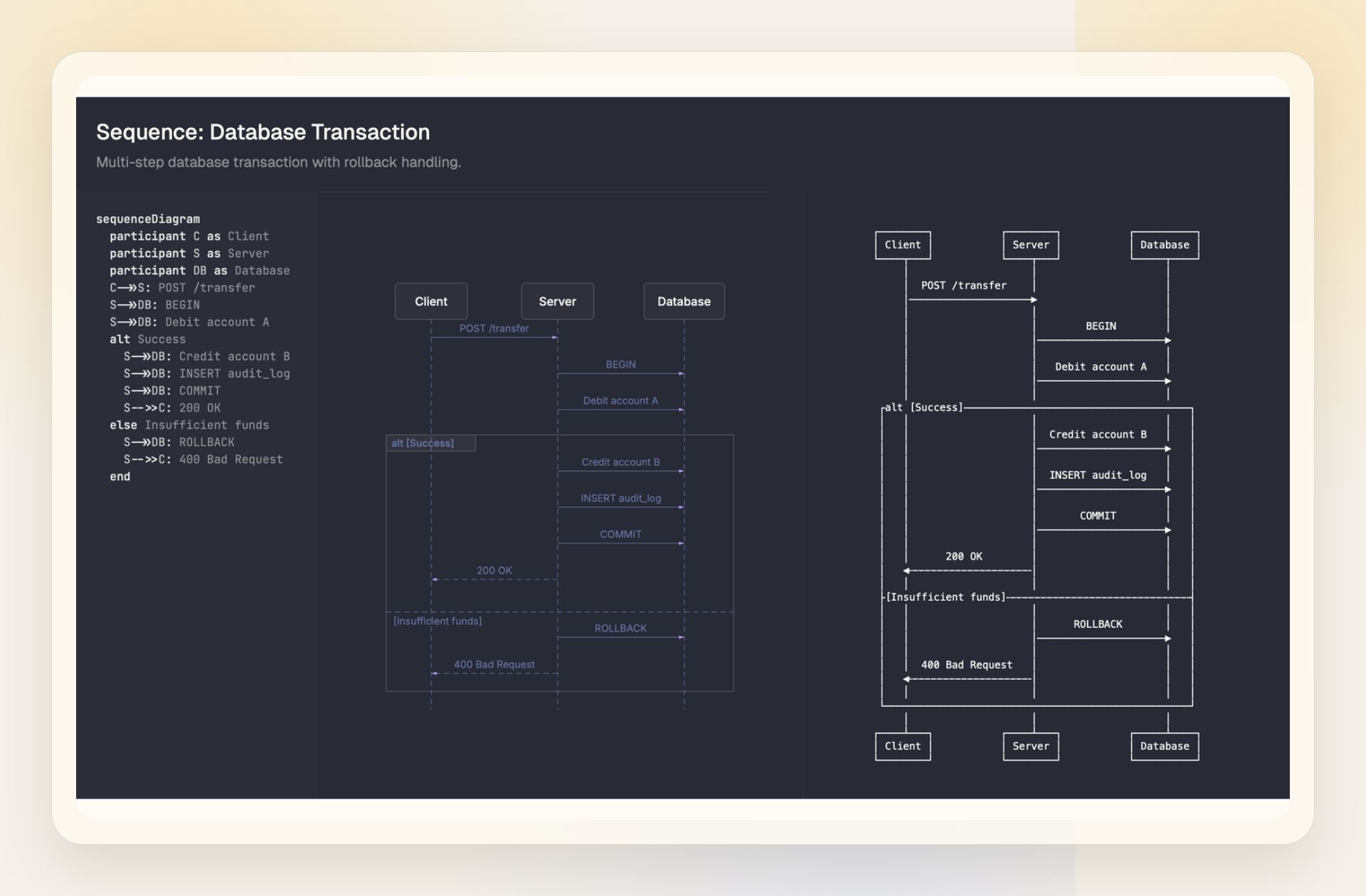Click the Server participant box in the purple diagram
Screen dimensions: 1366x896
pyautogui.click(x=558, y=302)
